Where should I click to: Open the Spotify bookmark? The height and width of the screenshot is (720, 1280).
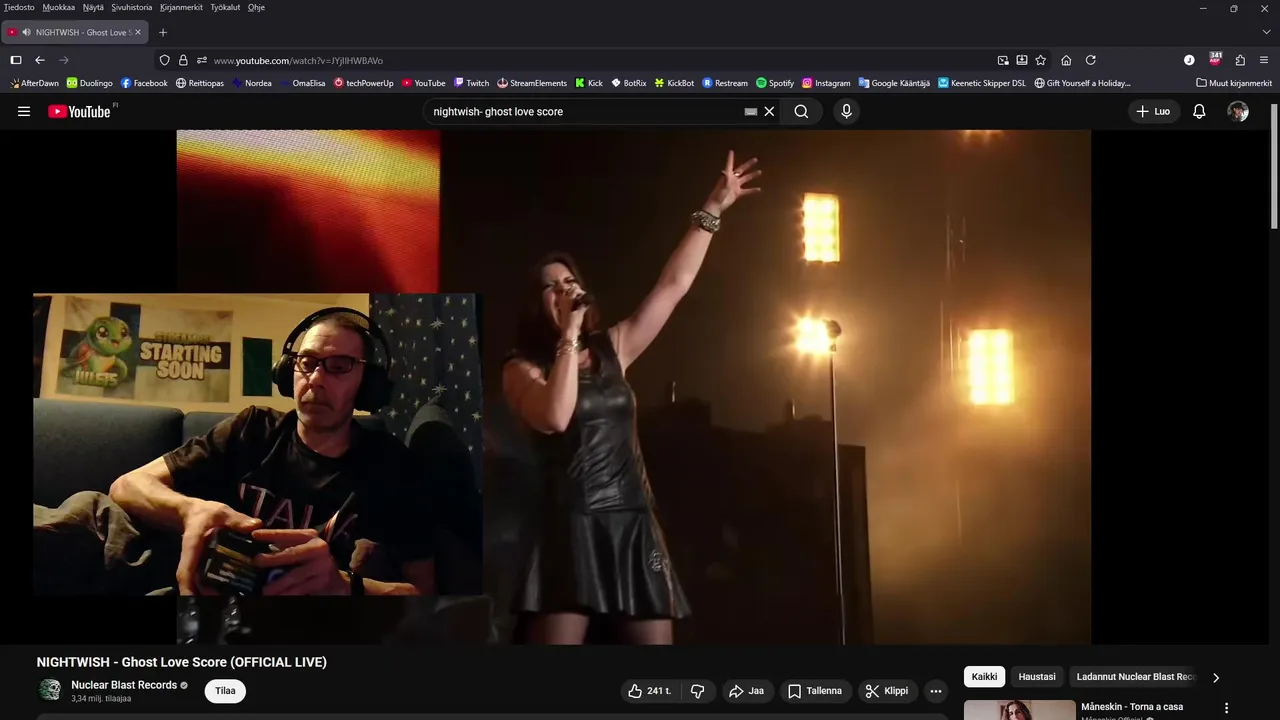pos(775,83)
